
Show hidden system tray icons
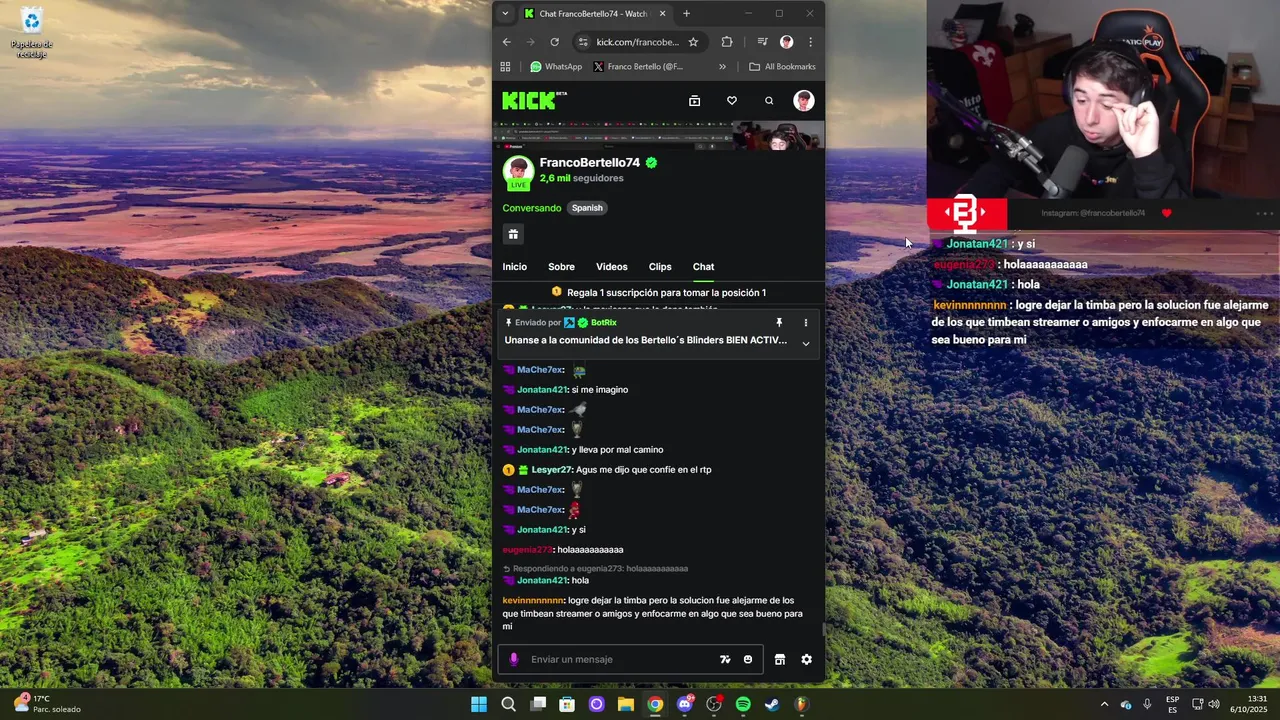click(1104, 704)
